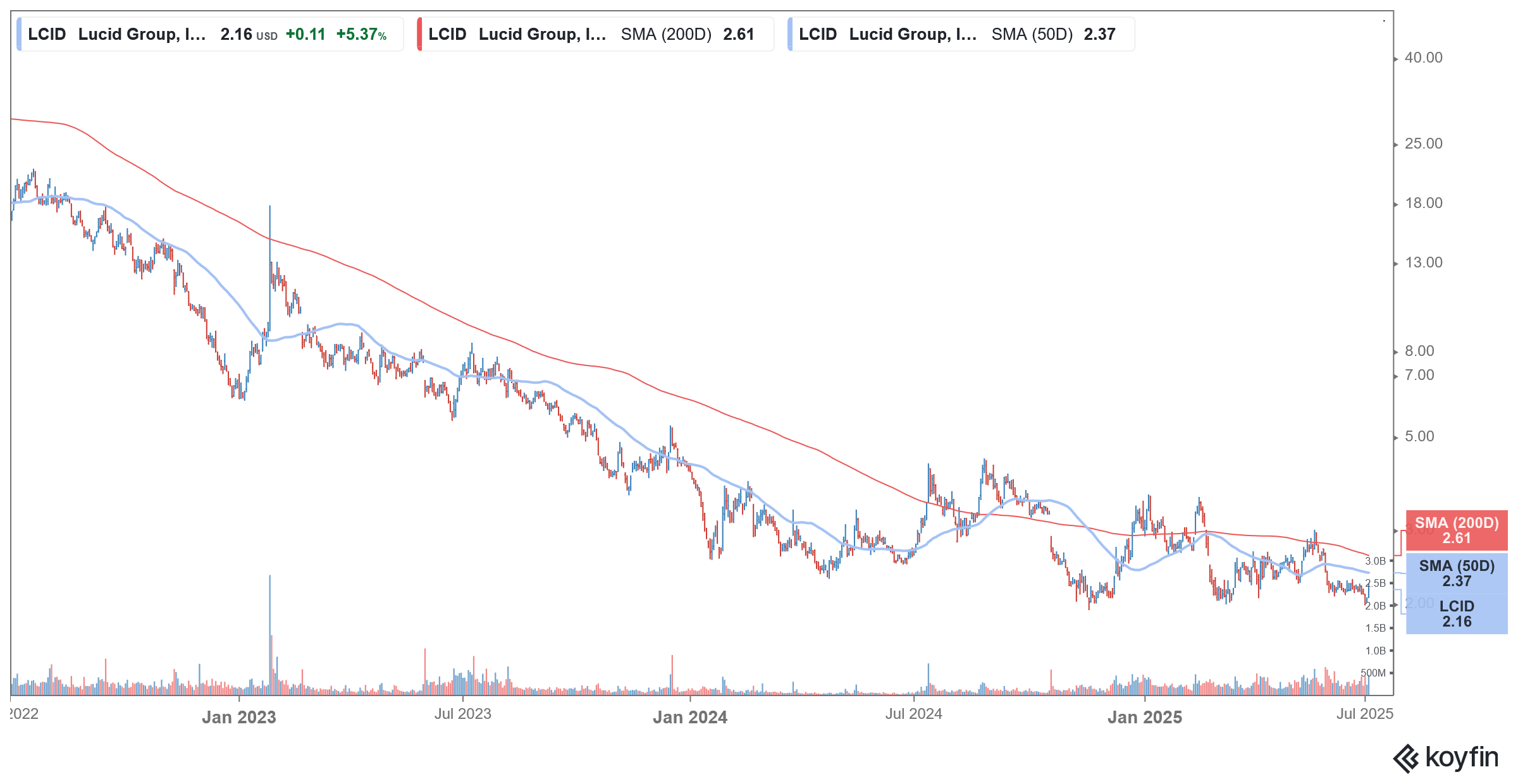Click the LCID price legend box

coord(210,34)
